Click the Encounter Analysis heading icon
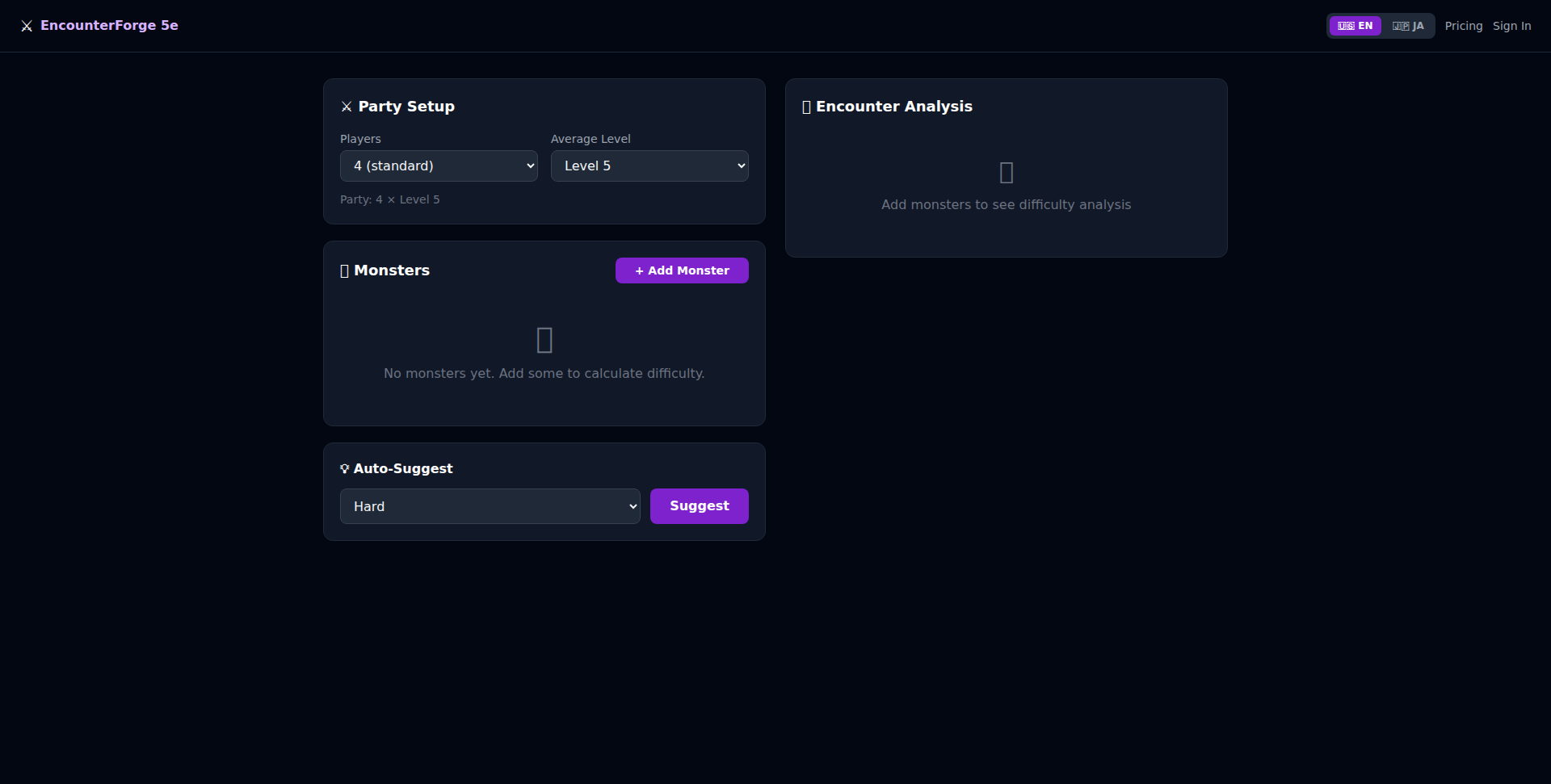The image size is (1551, 784). pyautogui.click(x=806, y=107)
